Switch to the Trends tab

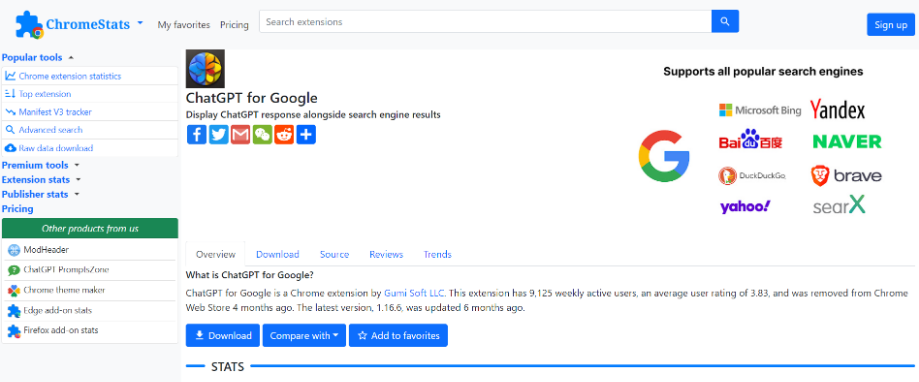pos(437,254)
